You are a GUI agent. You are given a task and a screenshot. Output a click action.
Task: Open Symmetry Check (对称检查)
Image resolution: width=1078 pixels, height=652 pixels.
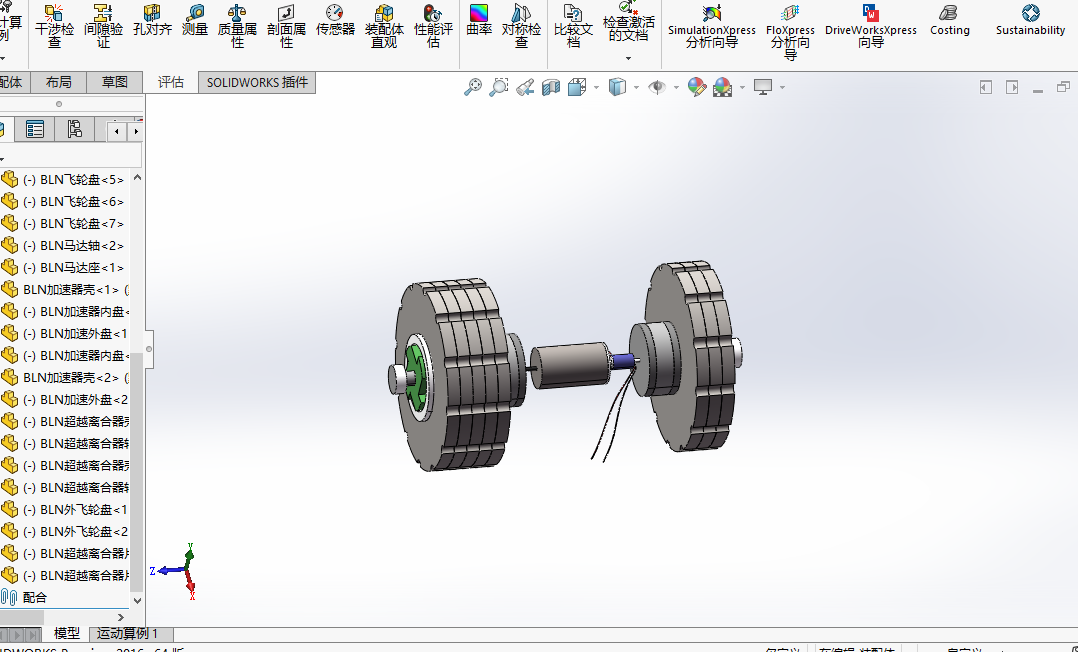click(521, 26)
